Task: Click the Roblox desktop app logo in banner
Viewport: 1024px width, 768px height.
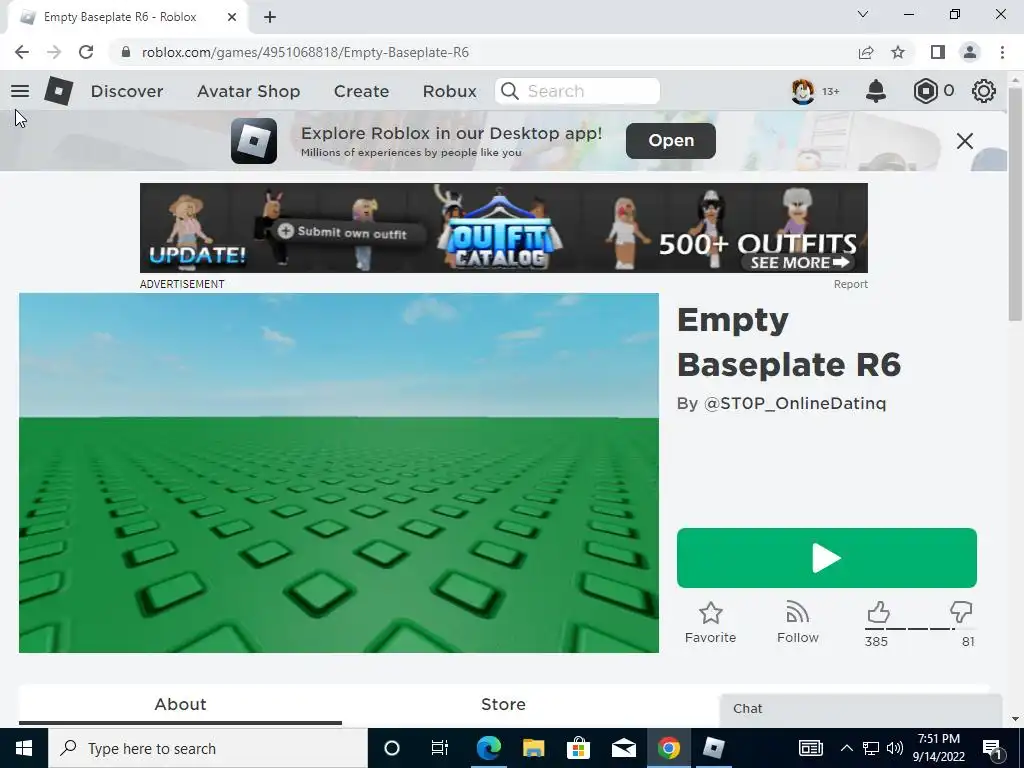Action: tap(254, 140)
